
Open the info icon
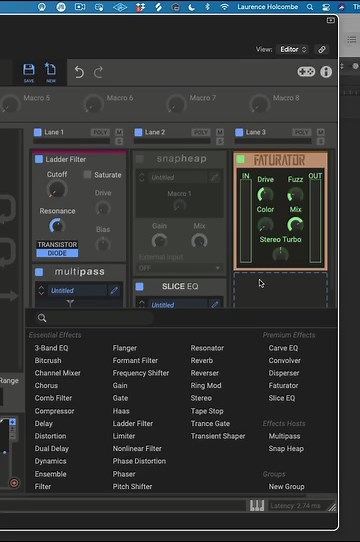click(x=326, y=72)
